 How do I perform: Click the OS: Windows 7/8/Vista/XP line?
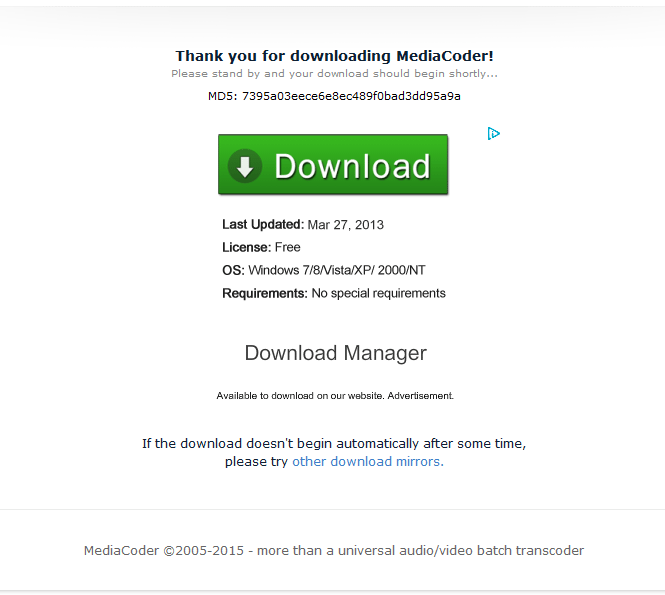point(324,270)
